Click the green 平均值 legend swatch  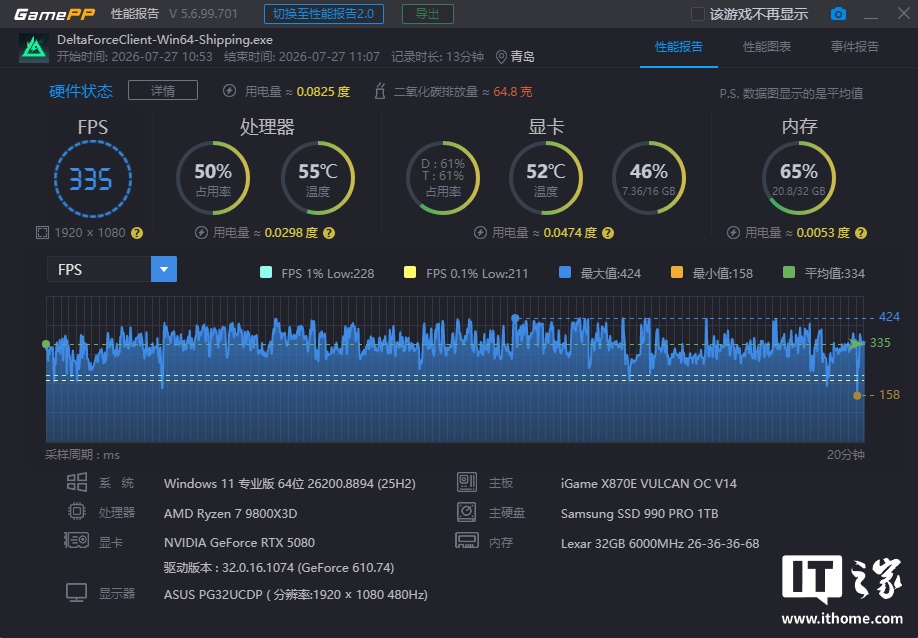[x=789, y=272]
